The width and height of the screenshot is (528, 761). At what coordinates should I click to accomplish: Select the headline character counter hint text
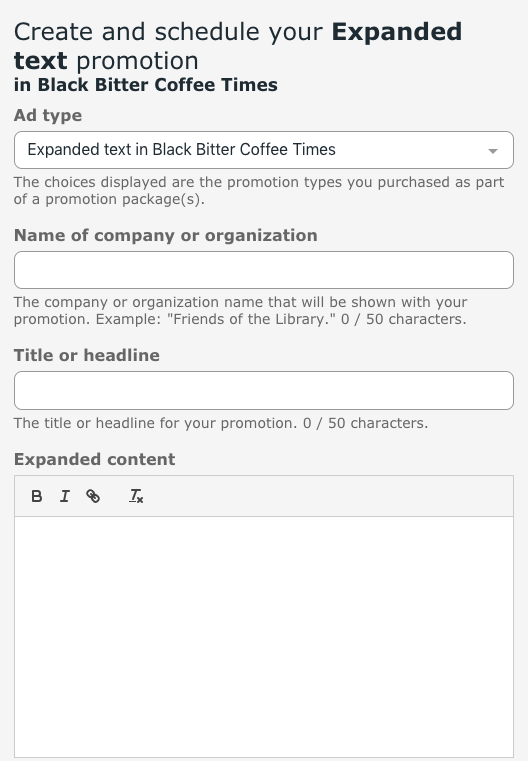click(221, 423)
